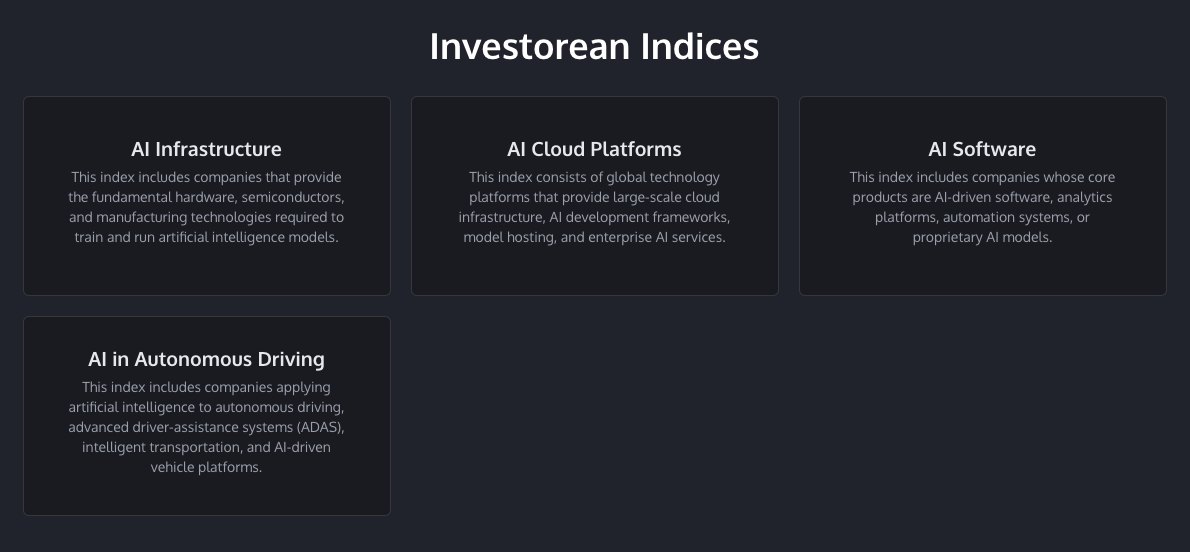Click "semiconductors" in the Infrastructure description

pos(296,197)
